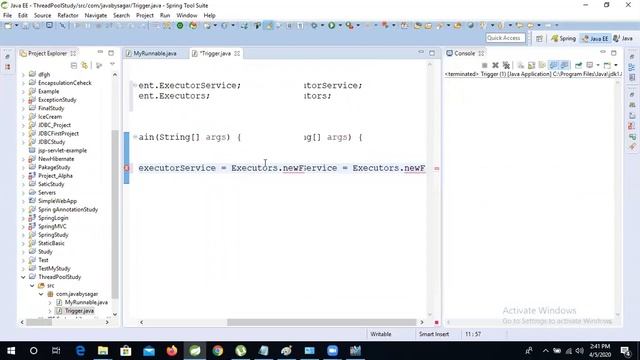Open Microsoft Edge from the taskbar
This screenshot has width=640, height=360.
point(80,351)
